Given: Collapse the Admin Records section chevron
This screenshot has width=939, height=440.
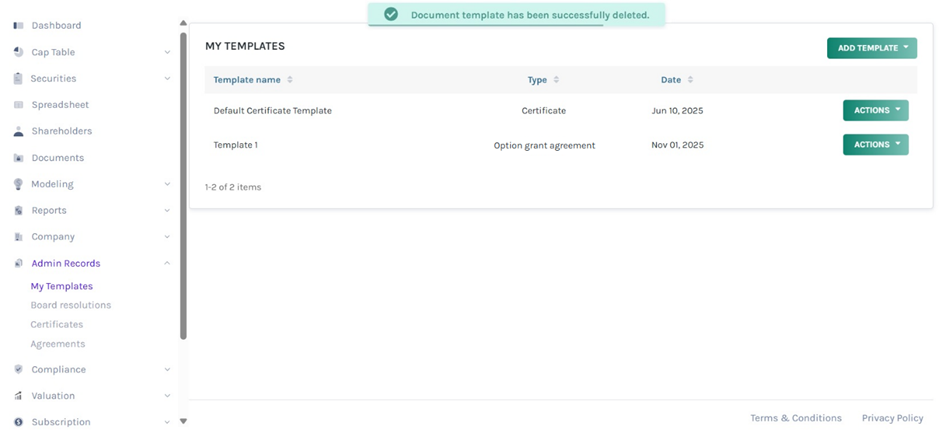Looking at the screenshot, I should click(x=167, y=264).
